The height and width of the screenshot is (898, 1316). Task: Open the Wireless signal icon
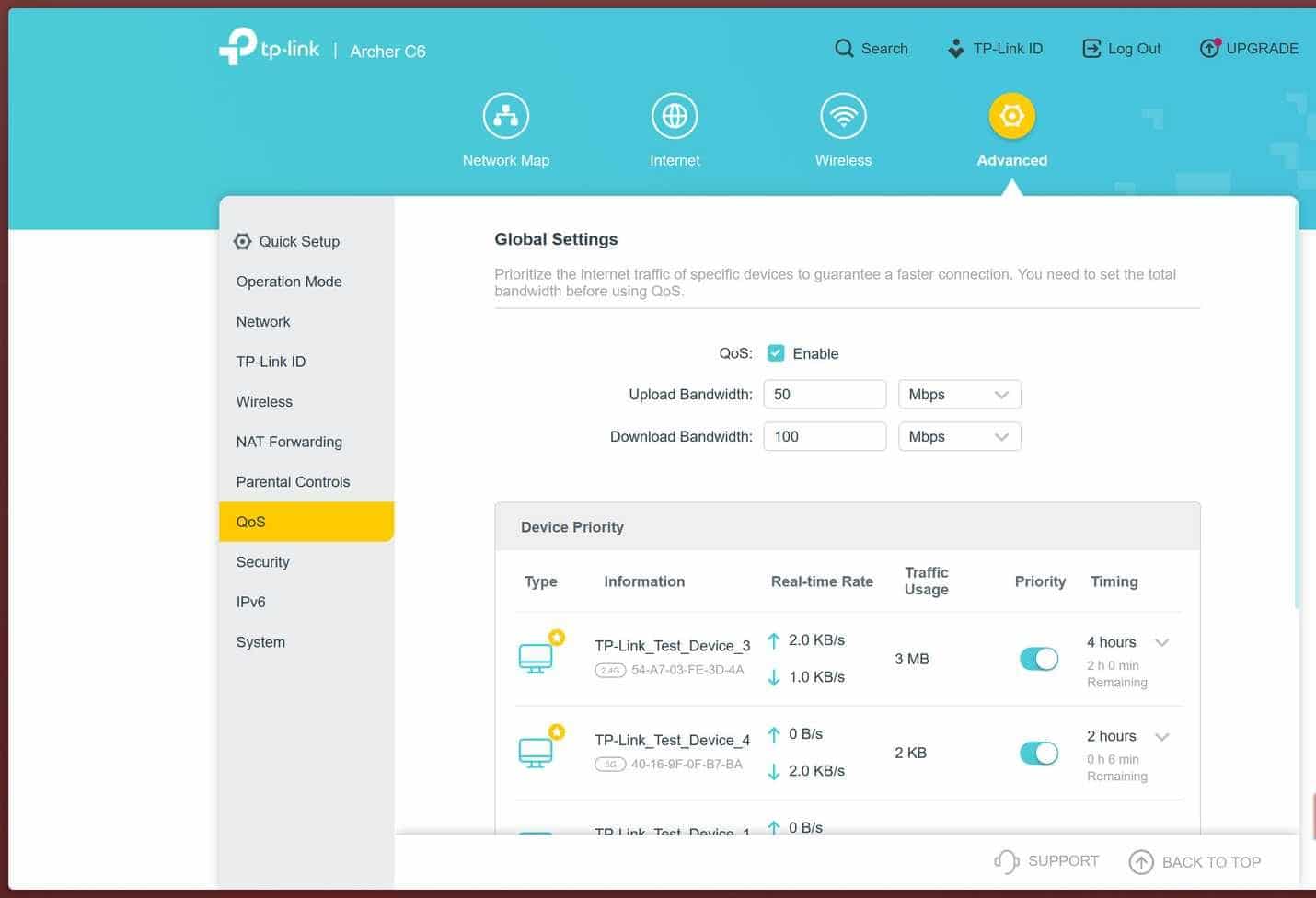tap(843, 116)
